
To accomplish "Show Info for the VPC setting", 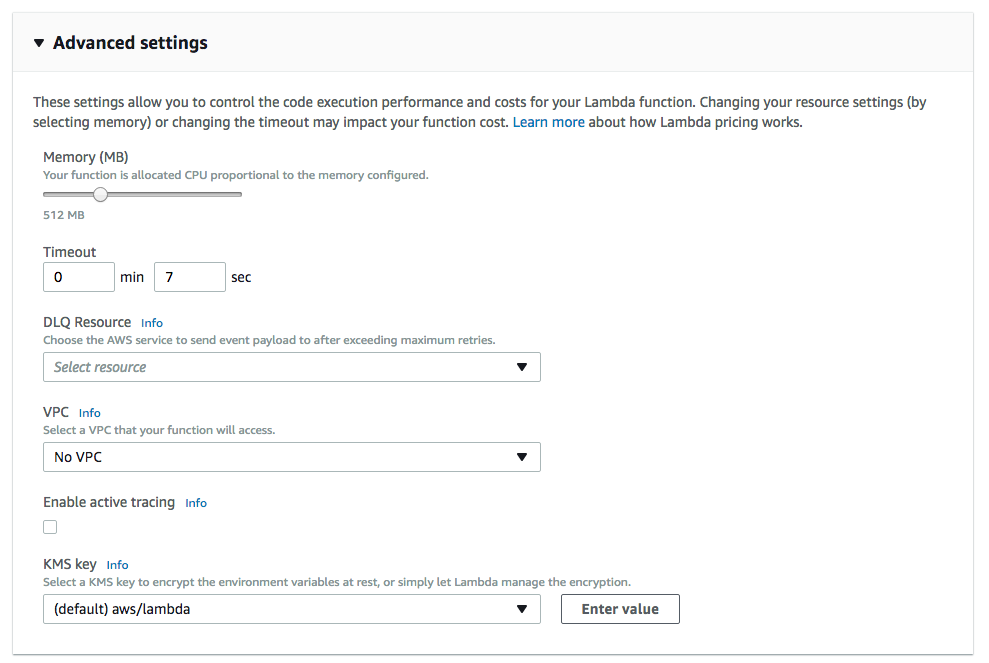I will click(x=90, y=413).
